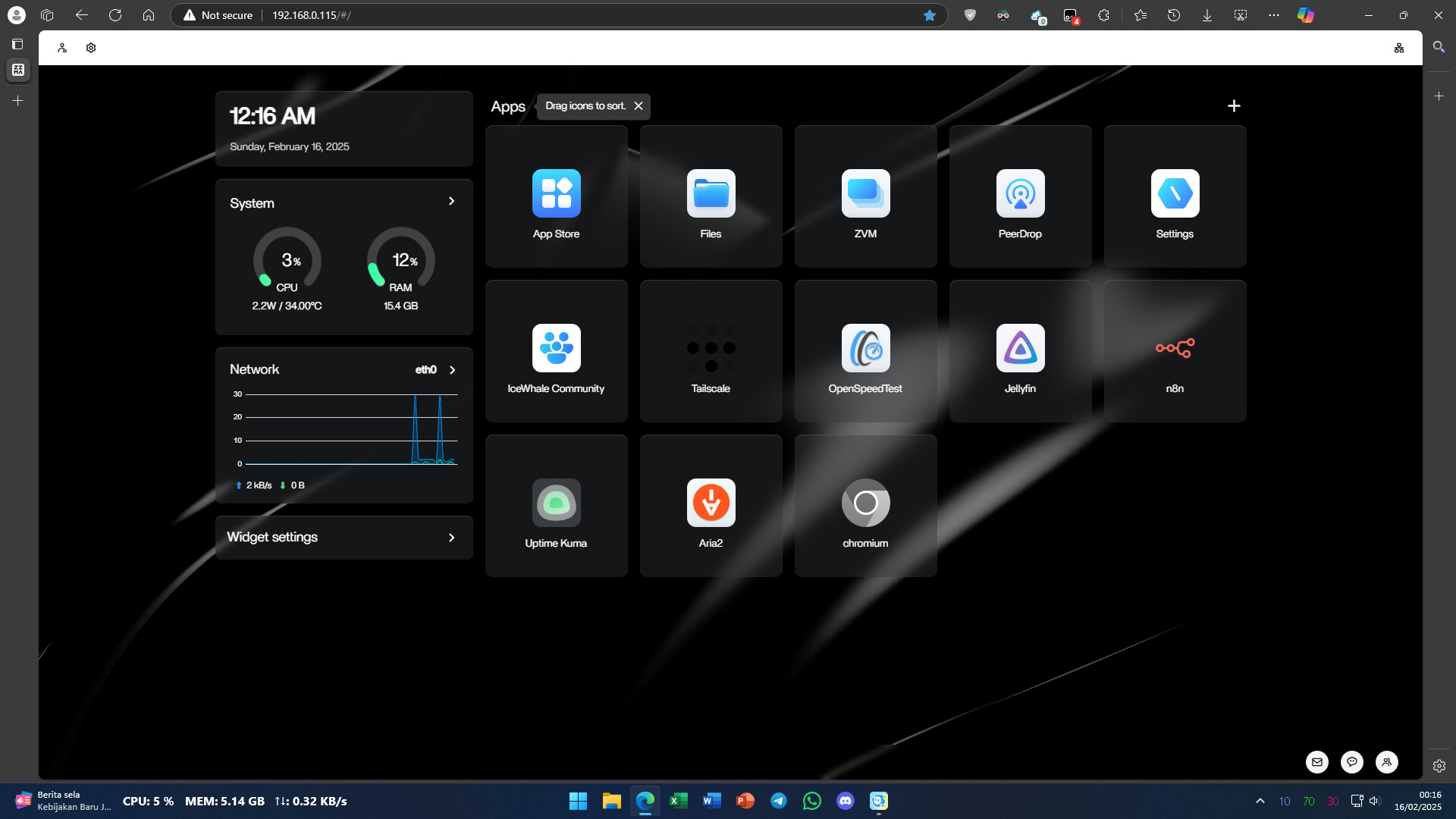The image size is (1456, 819).
Task: Open Edge sidebar settings gear
Action: (1439, 766)
